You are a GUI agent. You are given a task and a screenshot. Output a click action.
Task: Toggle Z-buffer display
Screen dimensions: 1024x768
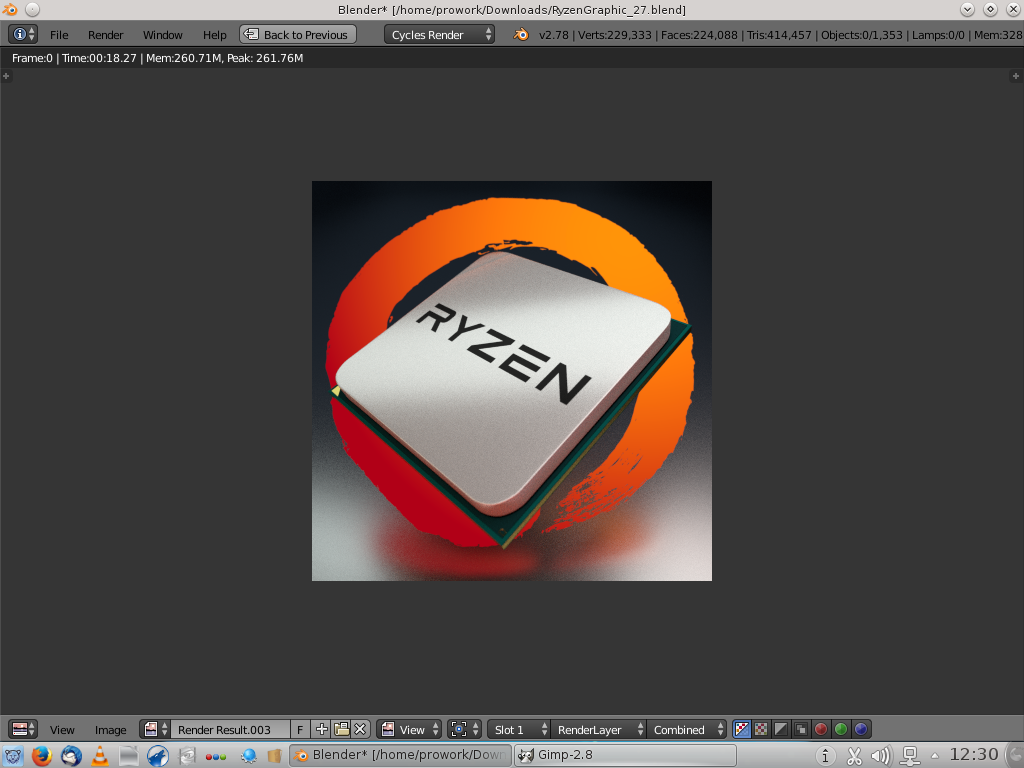[x=801, y=729]
